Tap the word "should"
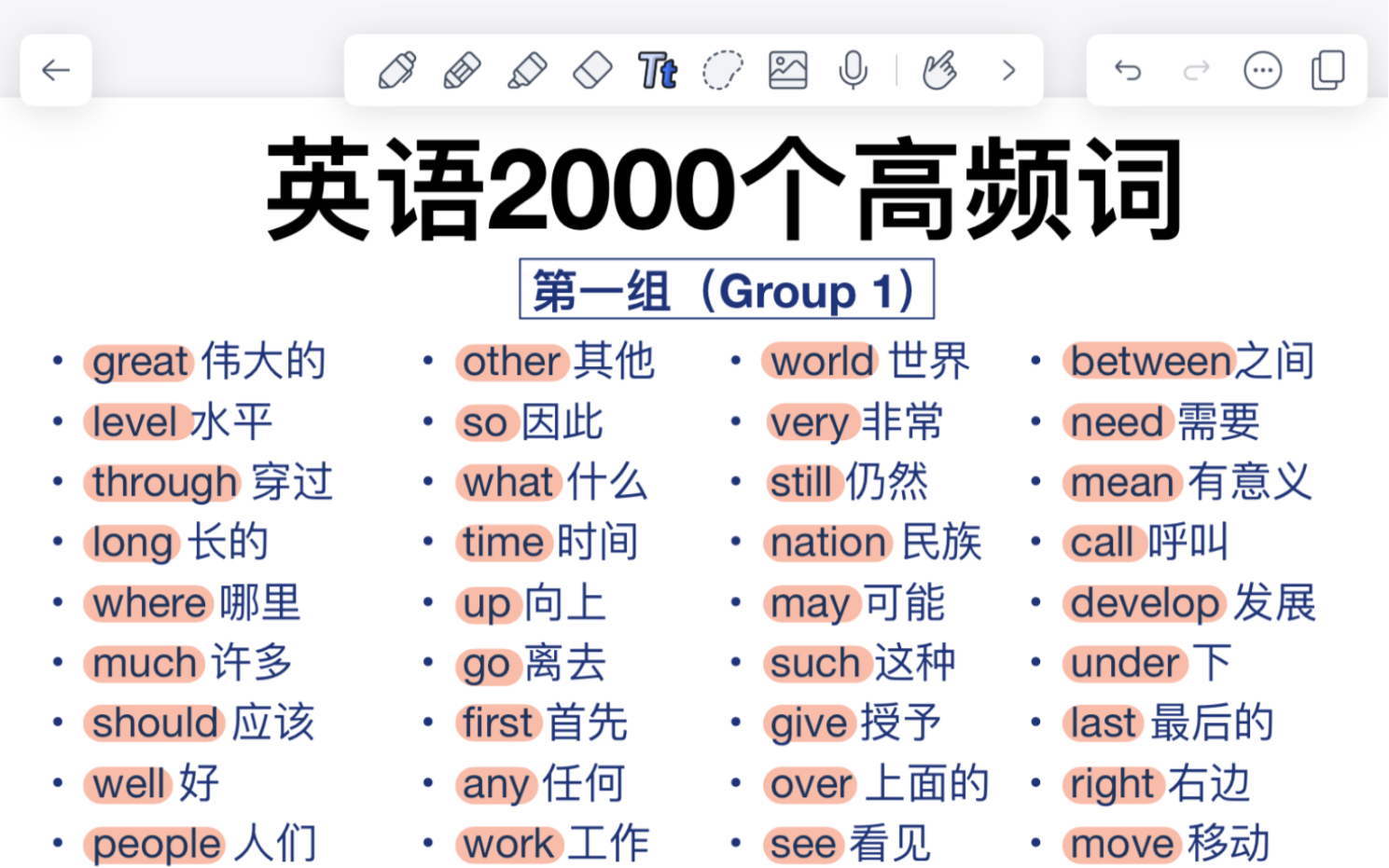 click(x=156, y=723)
